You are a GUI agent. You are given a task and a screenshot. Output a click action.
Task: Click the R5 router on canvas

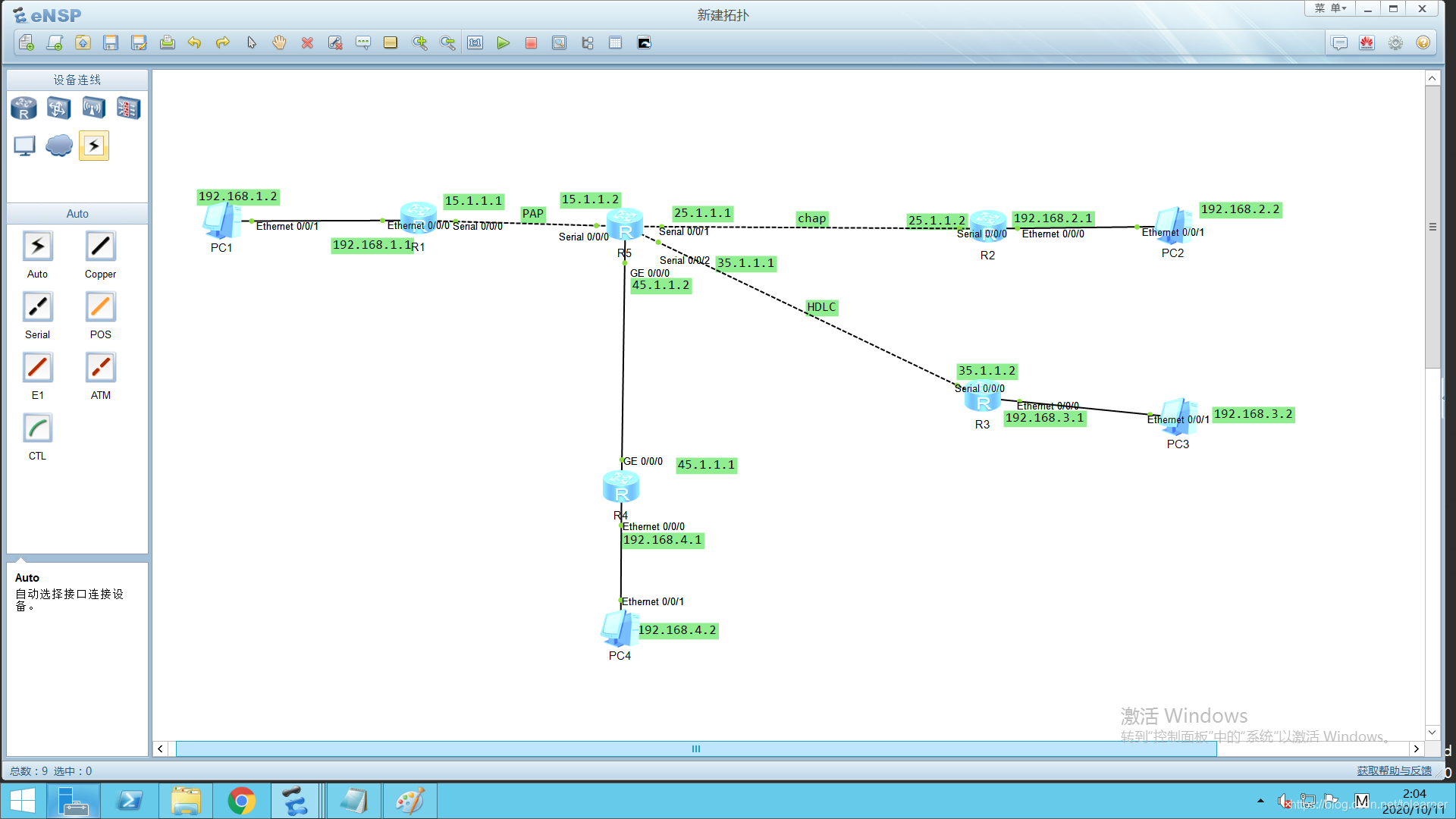(625, 226)
